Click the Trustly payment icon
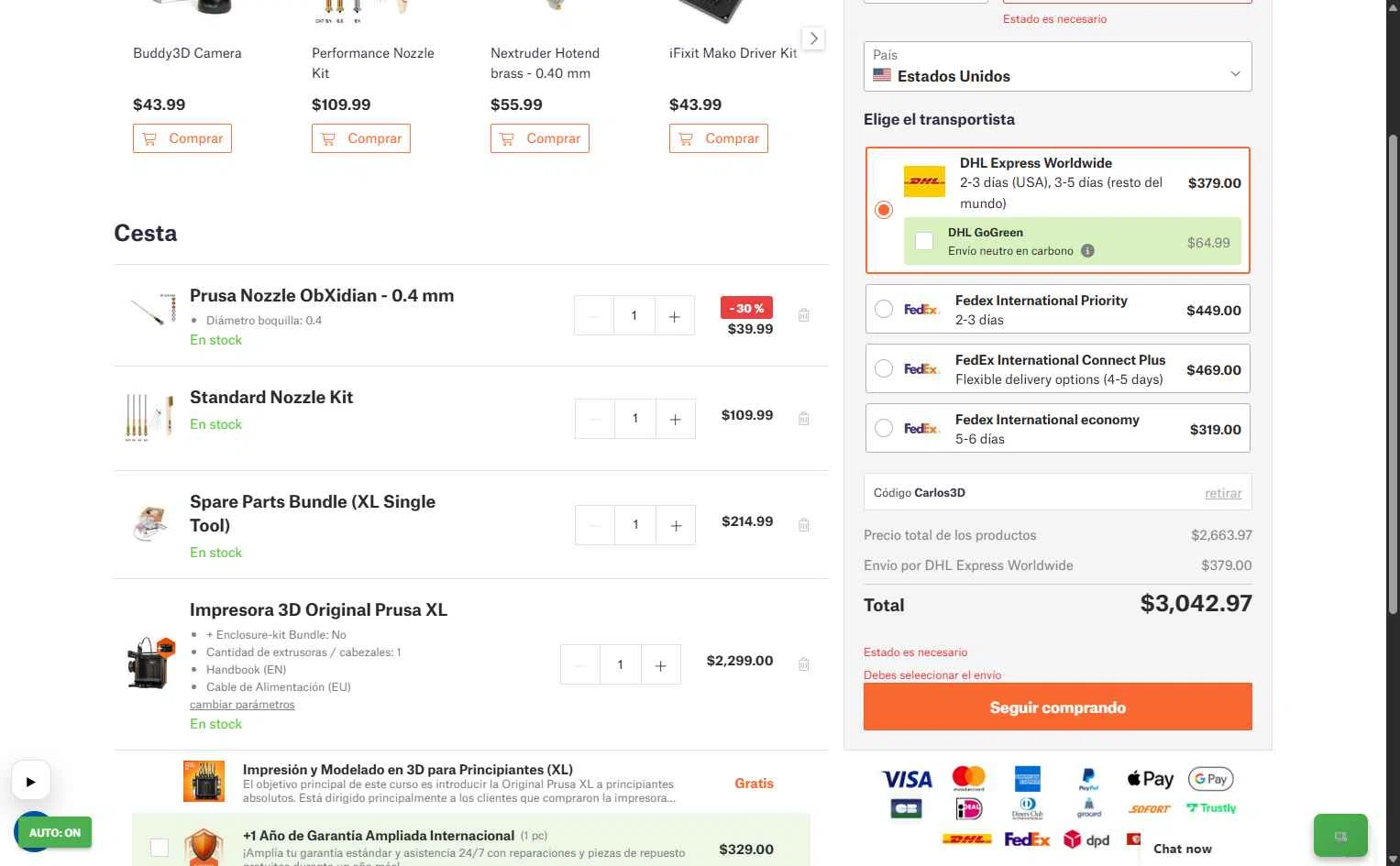Viewport: 1400px width, 866px height. [x=1210, y=808]
